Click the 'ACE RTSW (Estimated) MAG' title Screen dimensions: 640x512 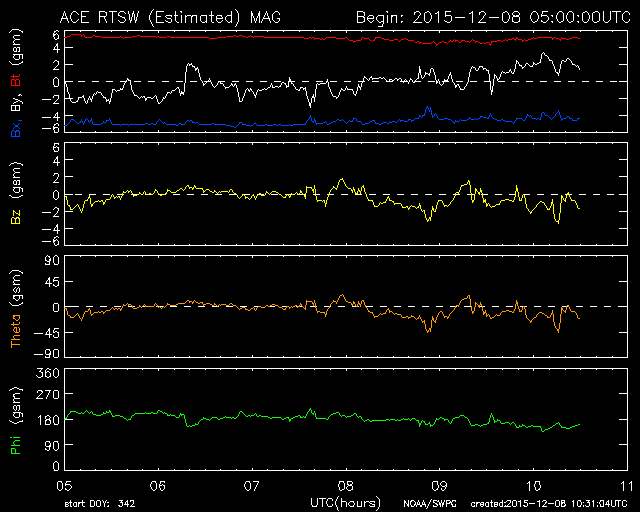click(x=170, y=18)
